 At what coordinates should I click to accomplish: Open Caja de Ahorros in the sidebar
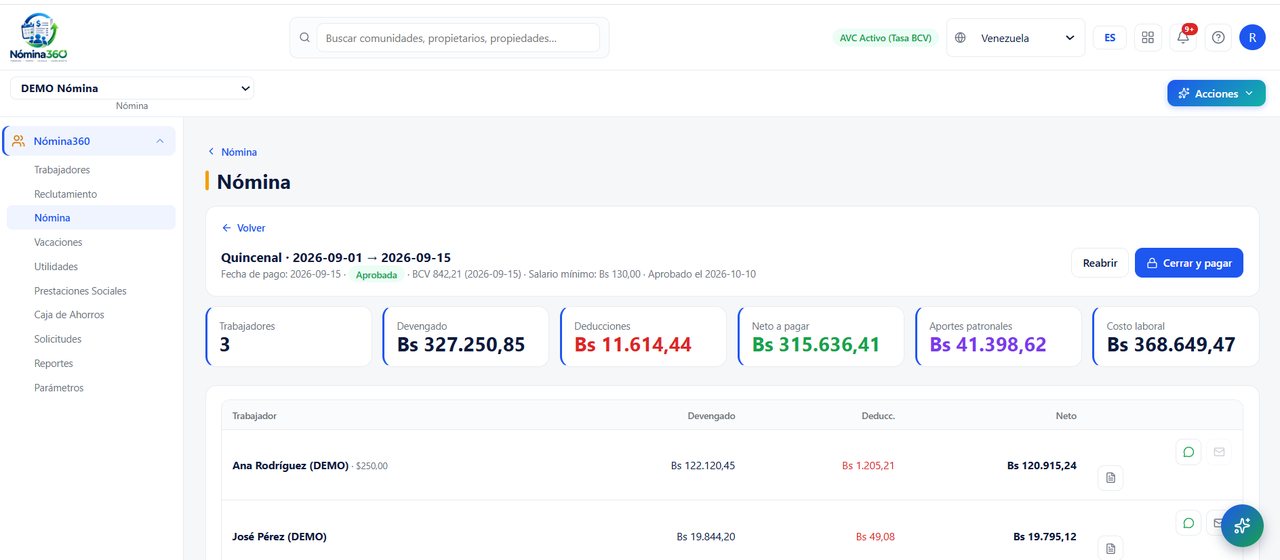tap(69, 315)
